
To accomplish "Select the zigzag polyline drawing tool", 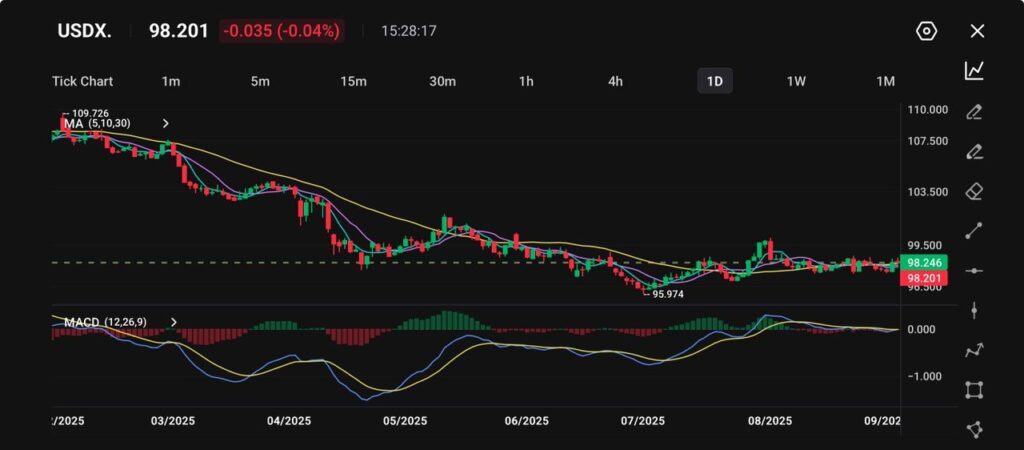I will (x=974, y=350).
